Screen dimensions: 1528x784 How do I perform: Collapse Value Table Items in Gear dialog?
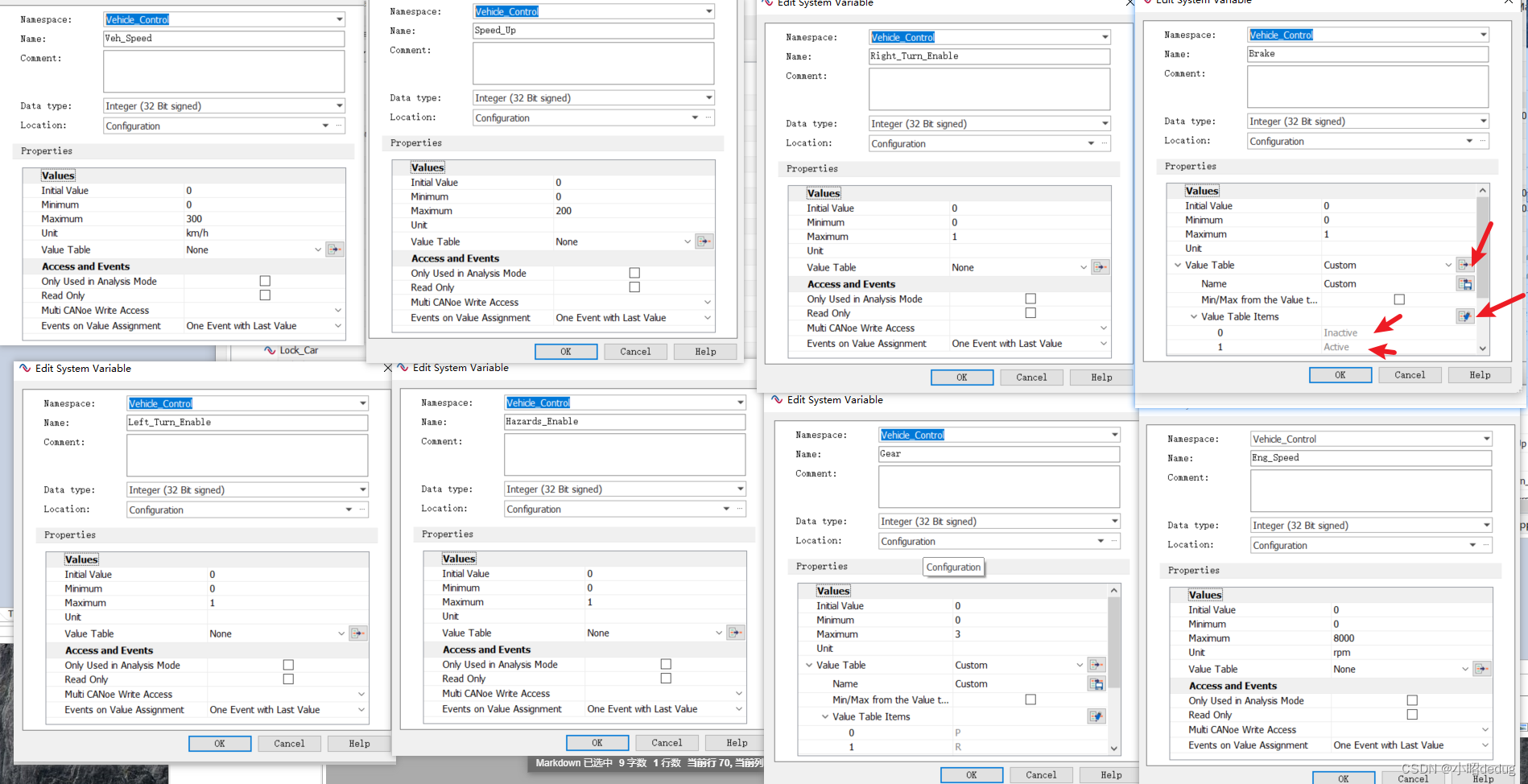point(825,716)
